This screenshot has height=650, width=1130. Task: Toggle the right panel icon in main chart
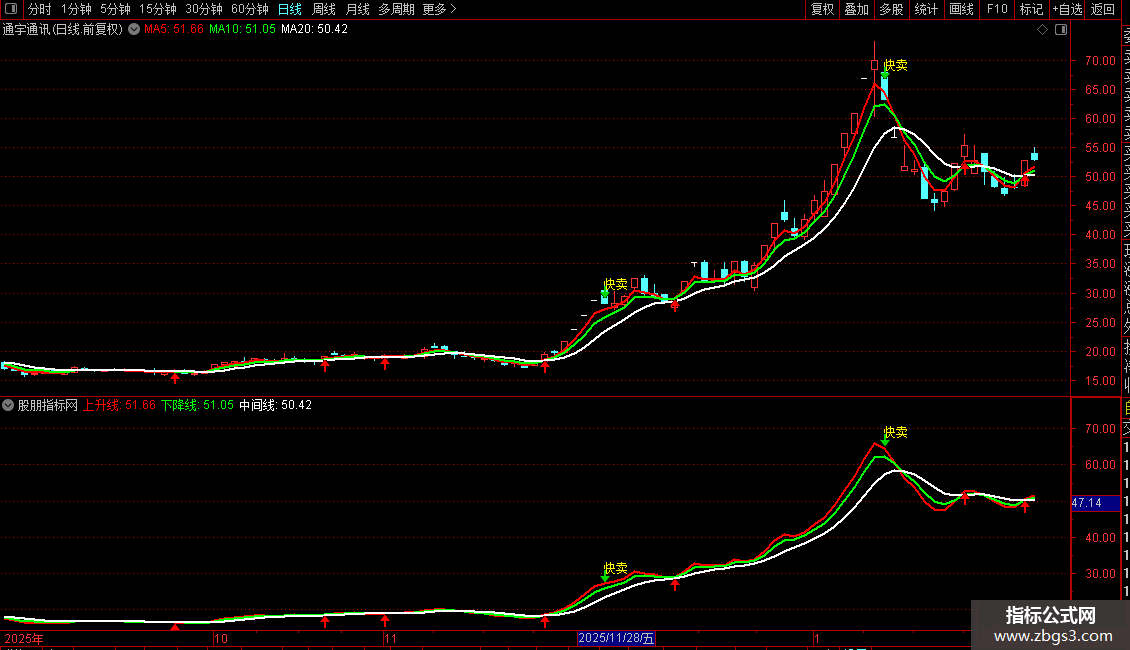pos(1061,30)
